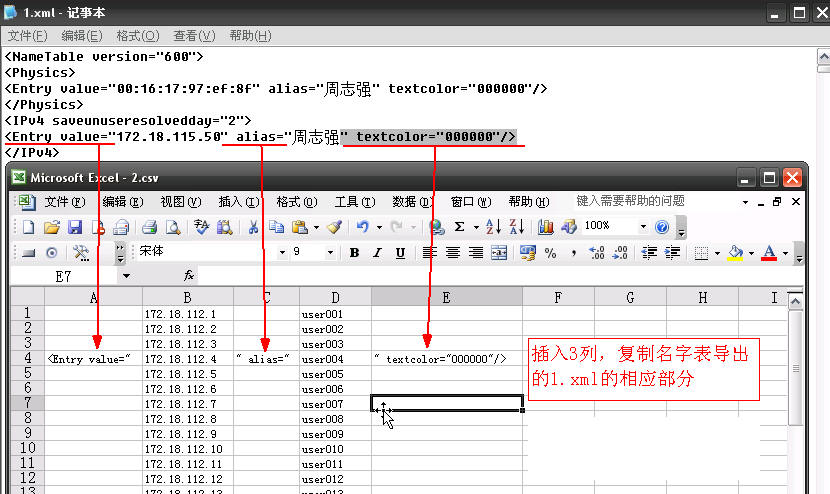Open the zoom 100% dropdown

coord(643,227)
